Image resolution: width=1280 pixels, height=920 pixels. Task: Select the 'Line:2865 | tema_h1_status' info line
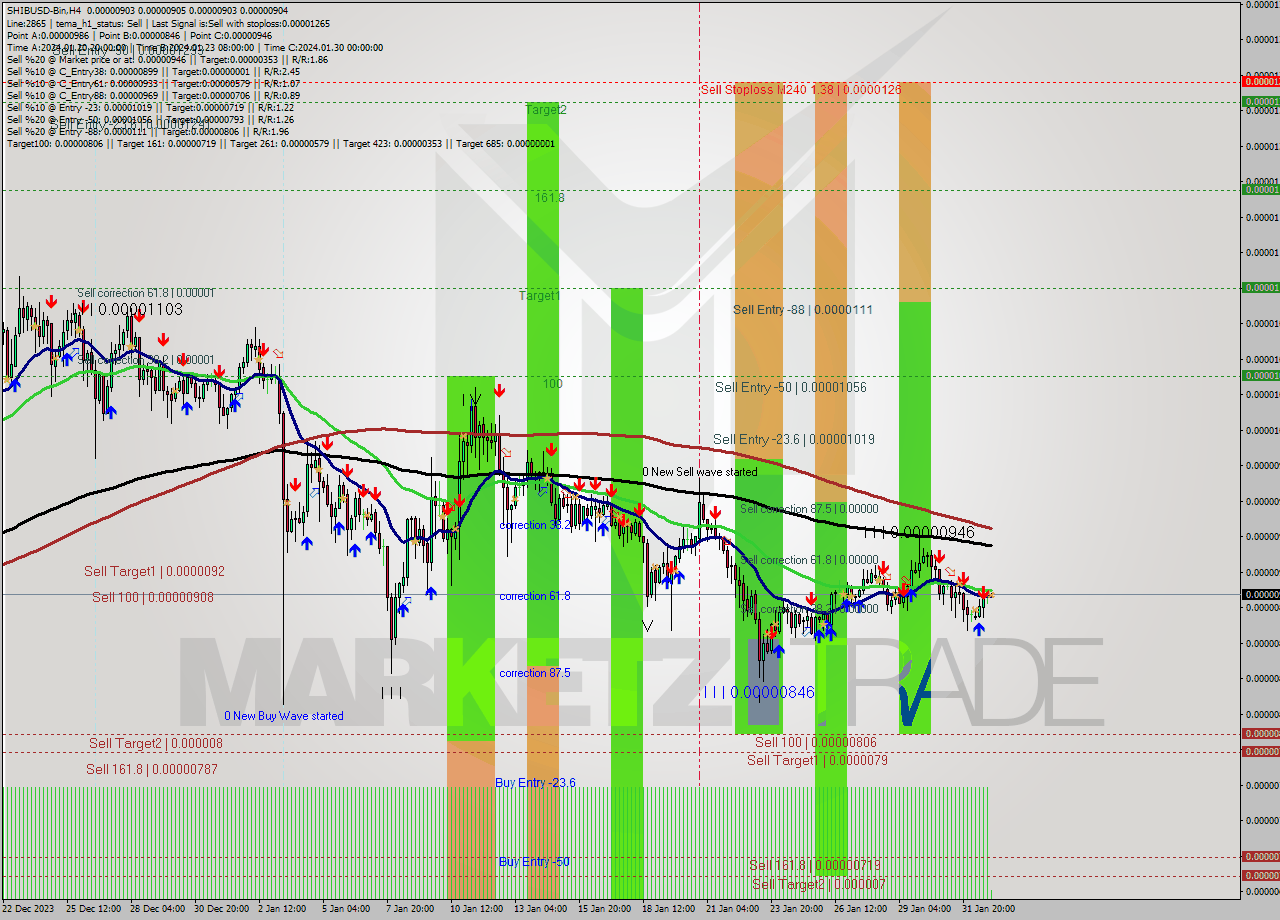click(168, 23)
